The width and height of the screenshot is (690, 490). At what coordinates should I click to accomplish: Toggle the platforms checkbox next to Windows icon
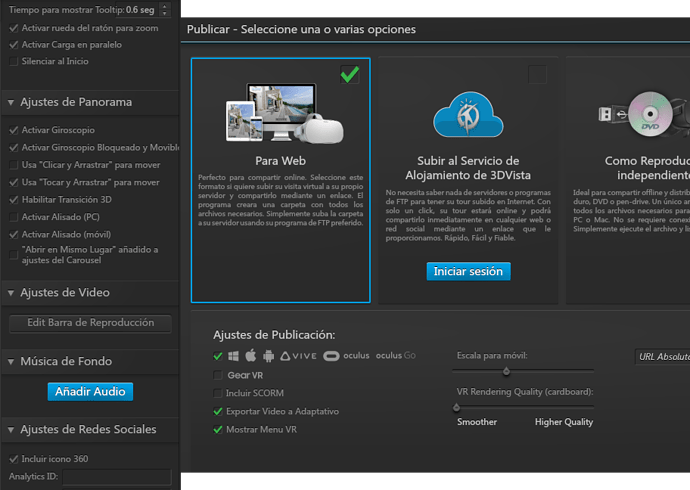pyautogui.click(x=218, y=356)
